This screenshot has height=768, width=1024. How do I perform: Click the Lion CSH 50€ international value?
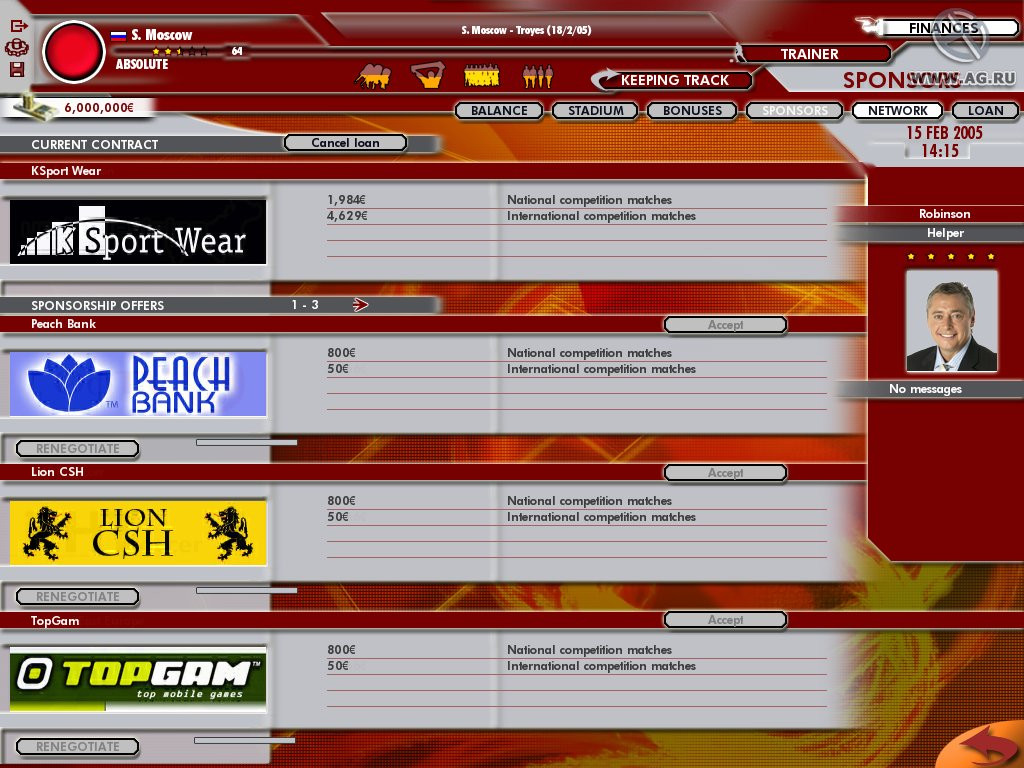[x=338, y=517]
